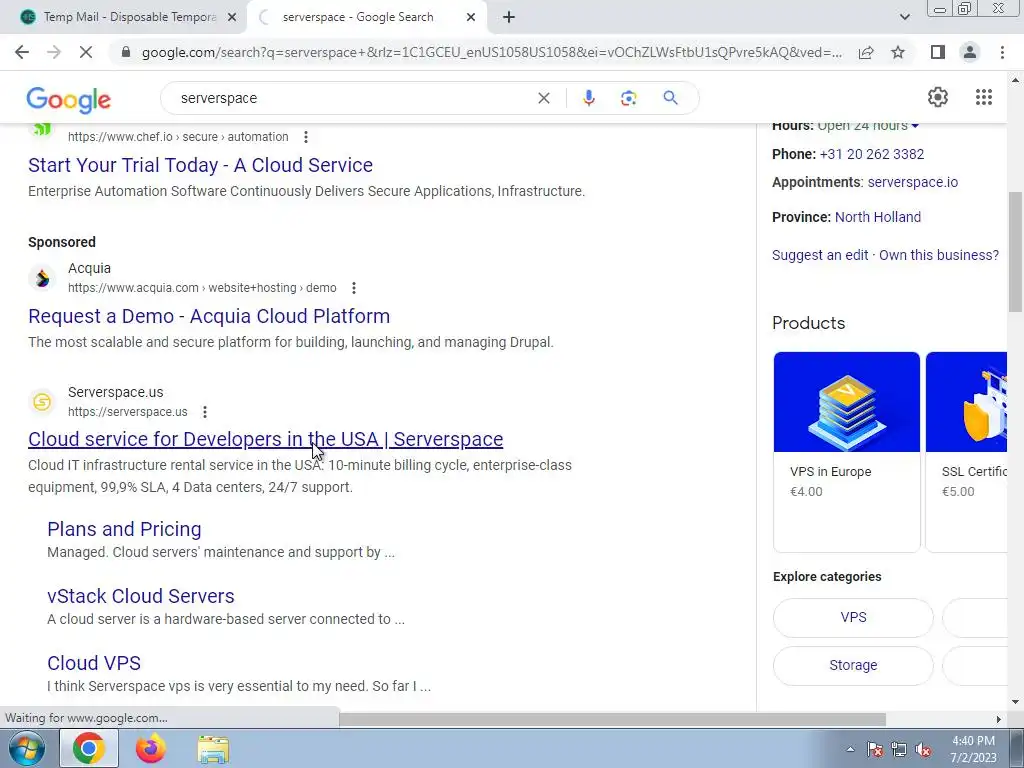Open Request a Demo Acquia link
This screenshot has height=768, width=1024.
pyautogui.click(x=209, y=316)
